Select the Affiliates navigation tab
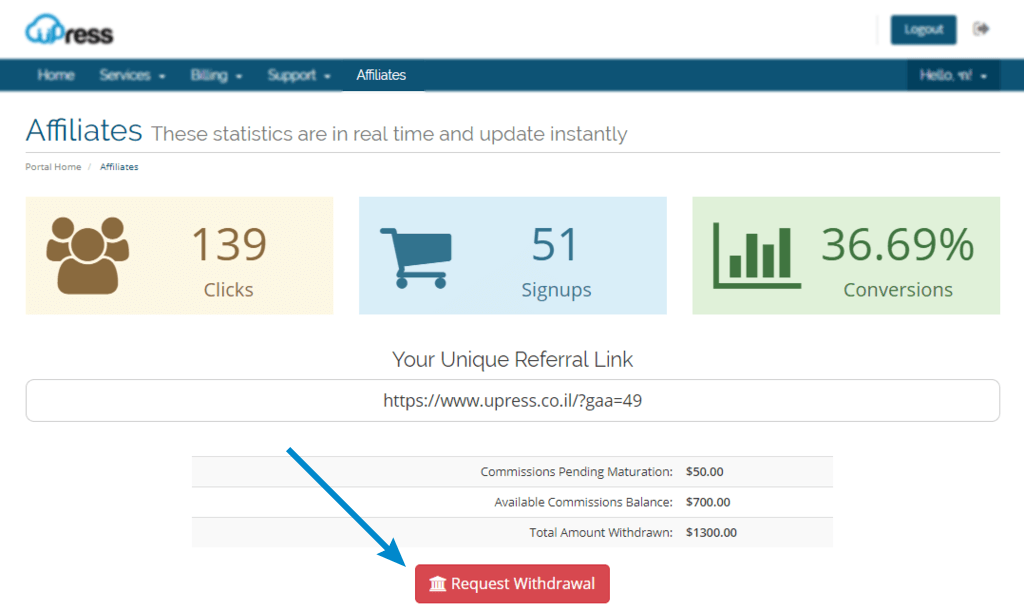The image size is (1024, 615). pyautogui.click(x=381, y=75)
